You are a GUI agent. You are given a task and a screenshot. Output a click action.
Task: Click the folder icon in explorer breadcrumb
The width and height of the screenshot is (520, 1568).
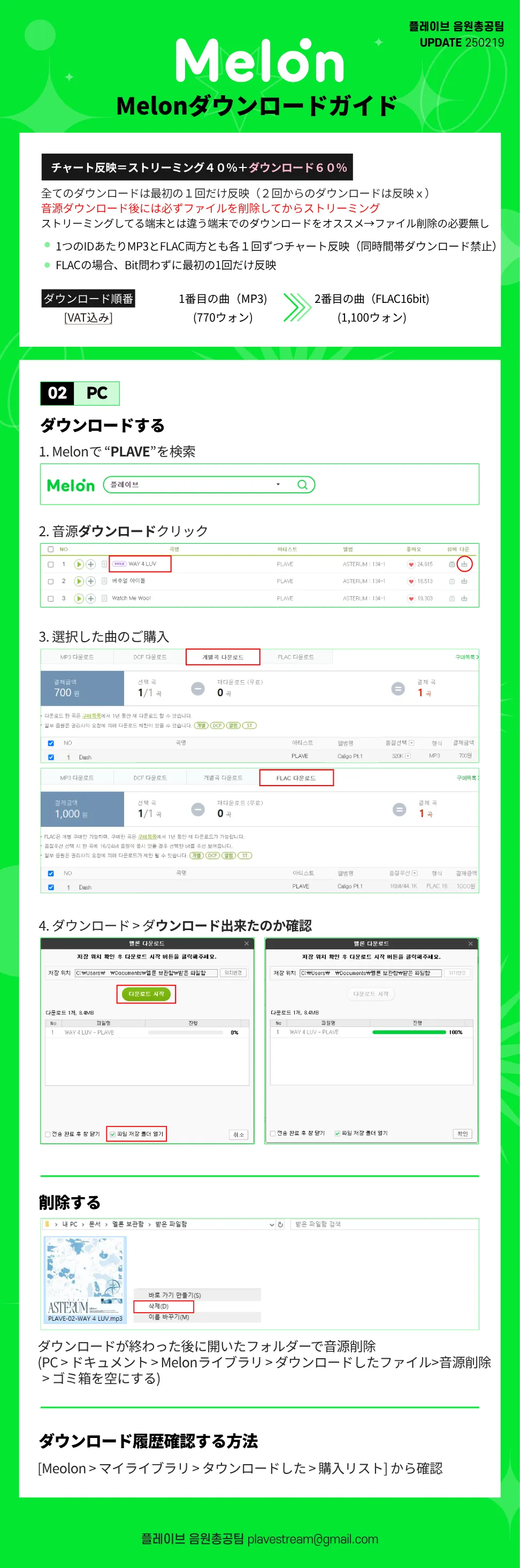pyautogui.click(x=47, y=1223)
